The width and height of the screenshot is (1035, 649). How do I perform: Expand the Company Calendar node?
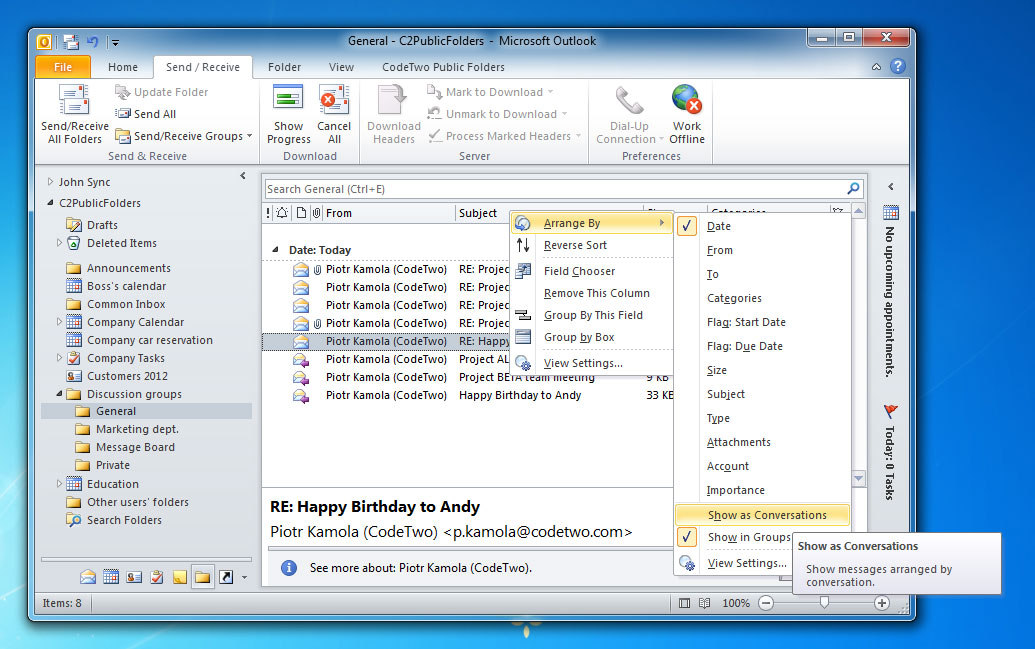59,322
